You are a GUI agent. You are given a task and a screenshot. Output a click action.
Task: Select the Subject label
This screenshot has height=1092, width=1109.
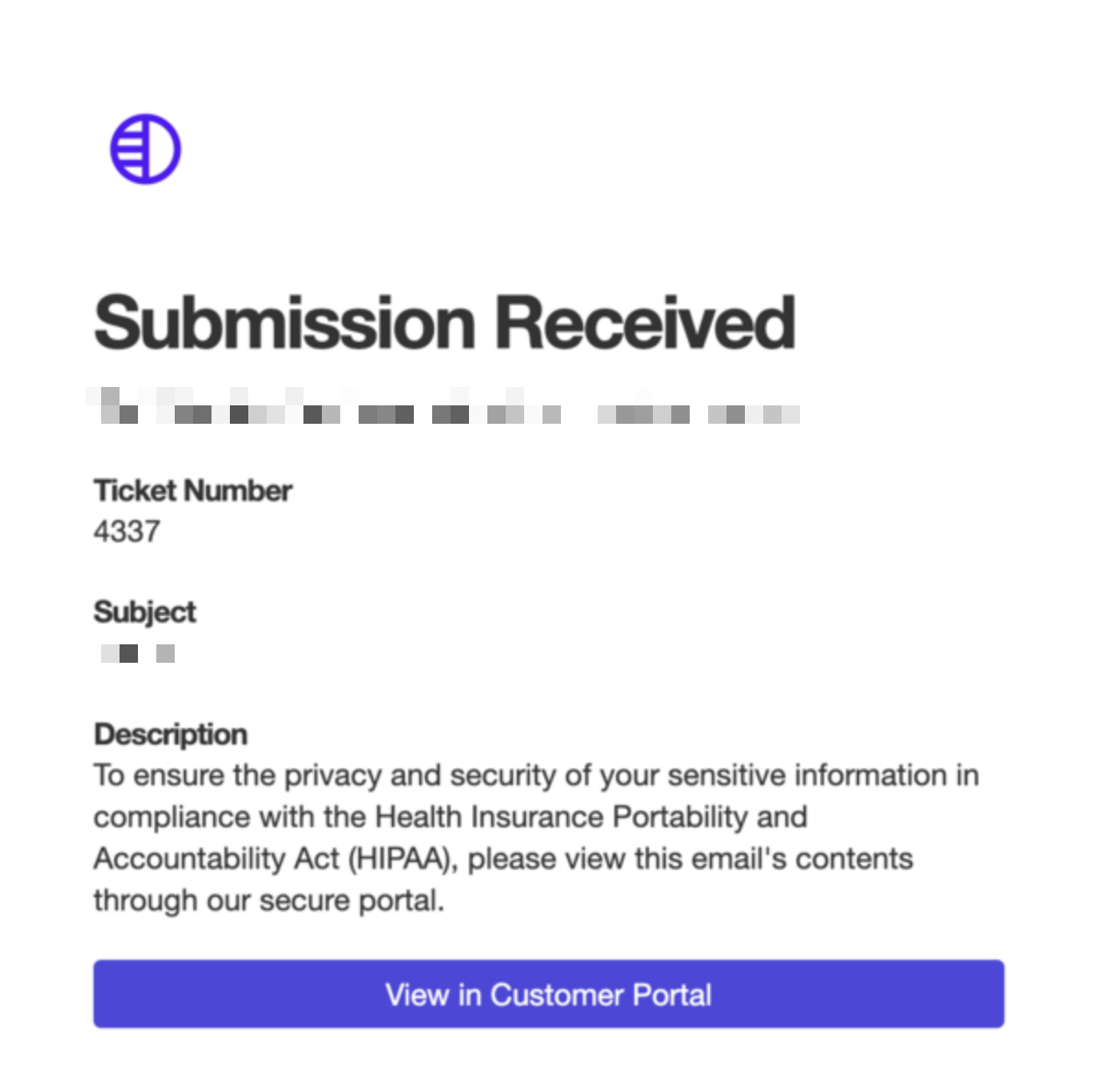click(x=144, y=612)
